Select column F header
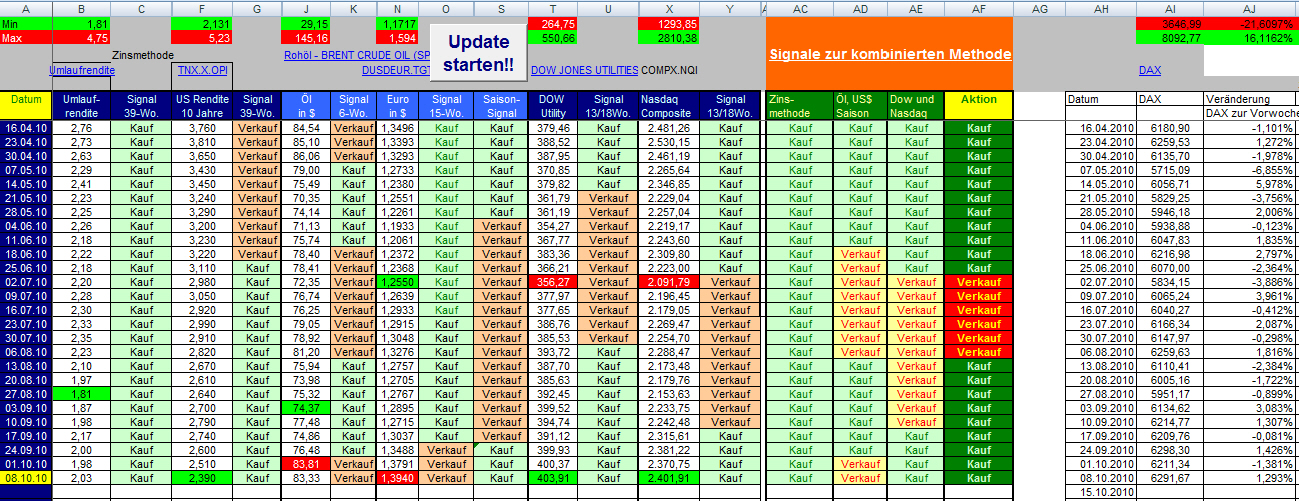This screenshot has width=1299, height=501. tap(202, 8)
